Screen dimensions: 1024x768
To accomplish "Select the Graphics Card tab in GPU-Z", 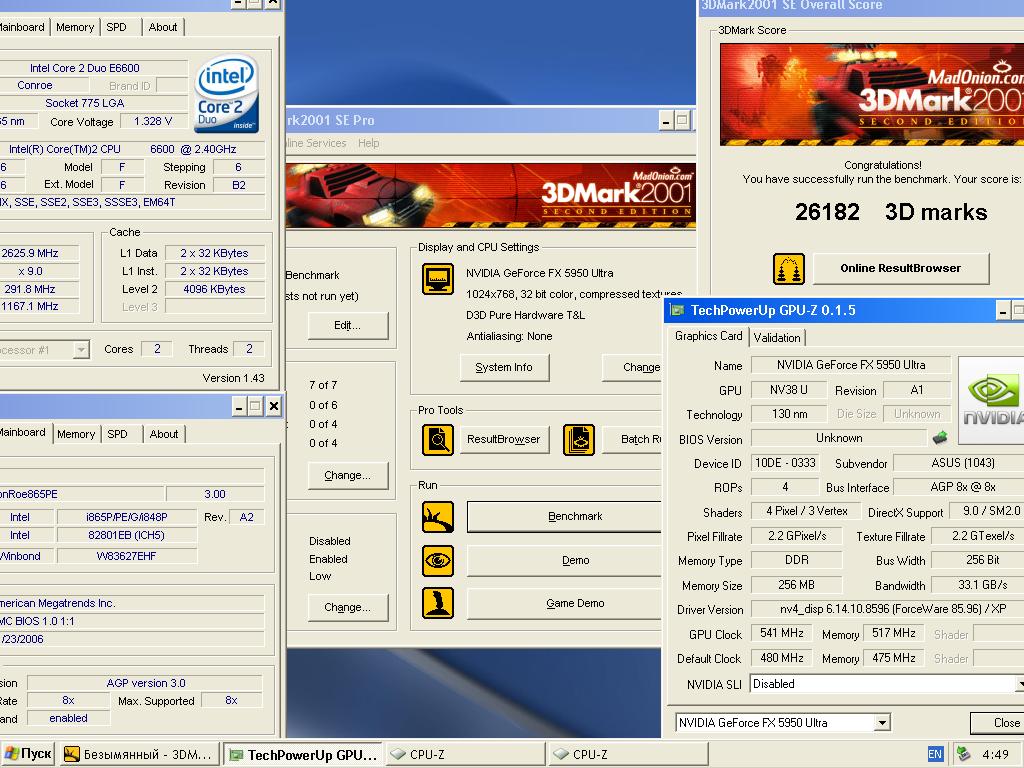I will tap(708, 336).
